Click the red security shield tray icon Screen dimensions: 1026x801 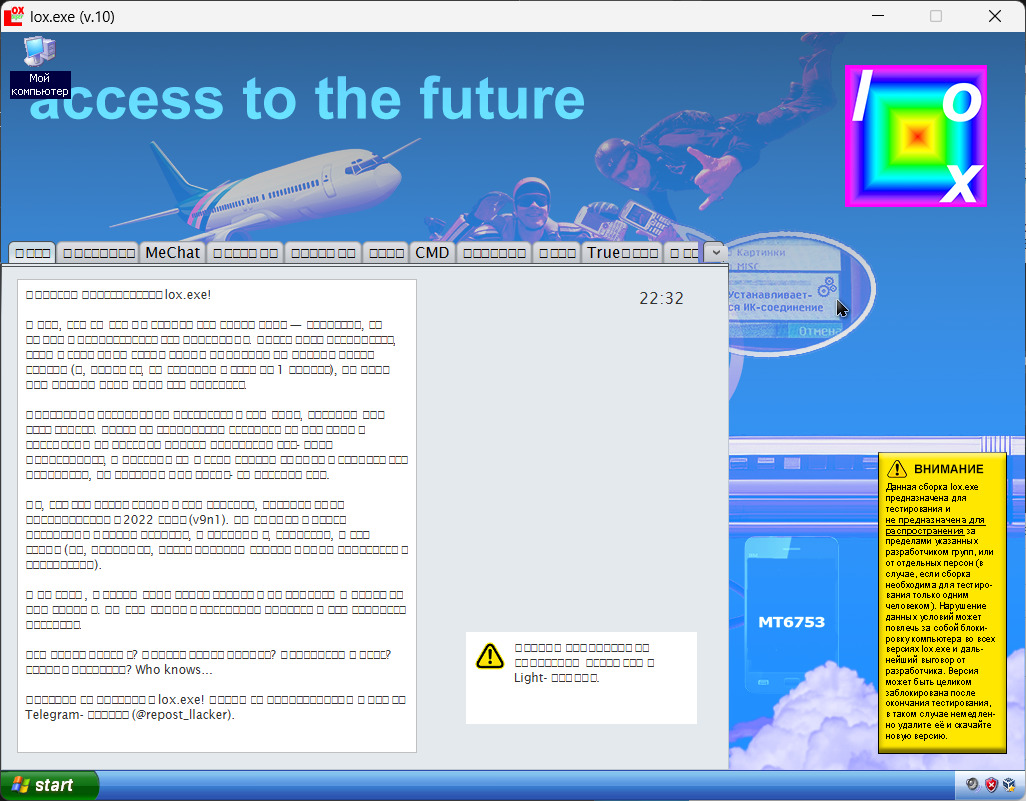(x=991, y=785)
